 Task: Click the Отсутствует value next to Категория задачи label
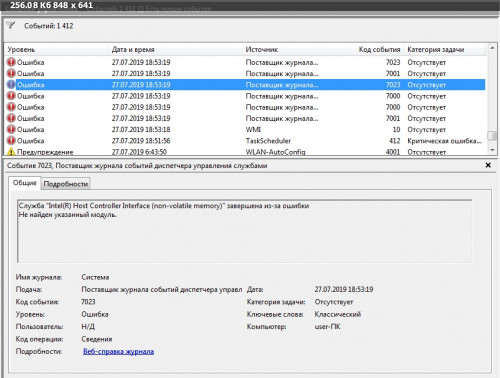coord(334,302)
